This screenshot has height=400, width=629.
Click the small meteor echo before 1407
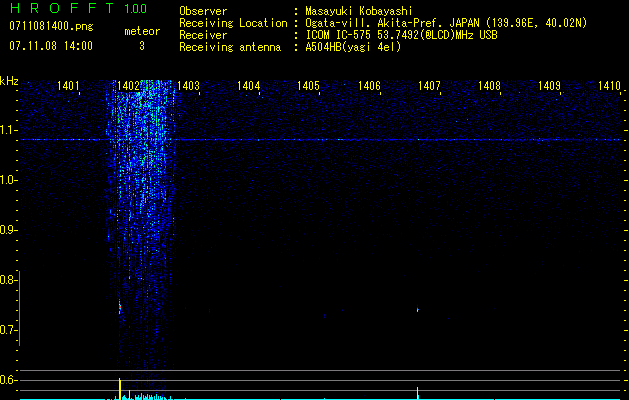[418, 309]
